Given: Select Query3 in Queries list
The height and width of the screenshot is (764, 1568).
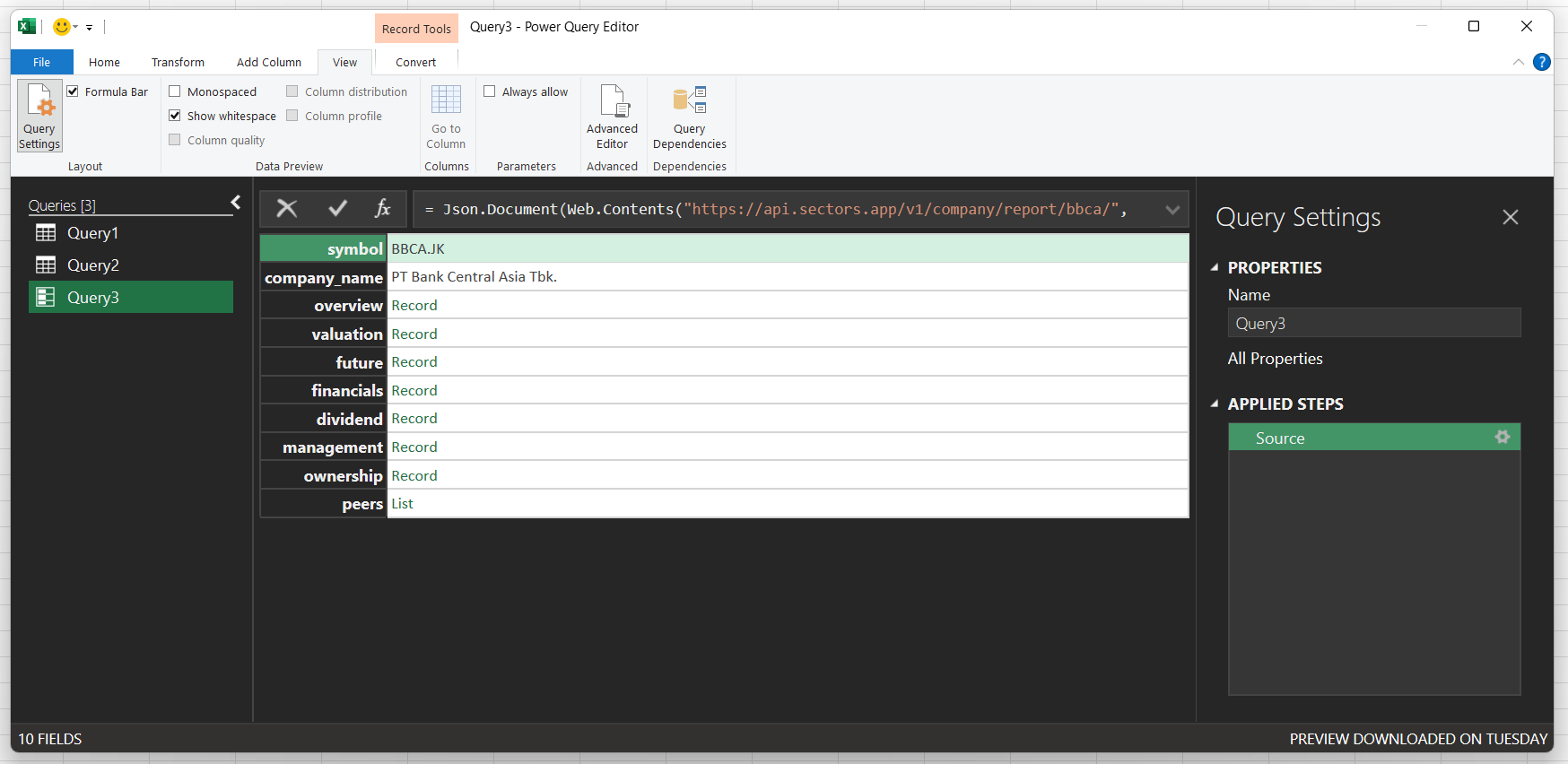Looking at the screenshot, I should (131, 297).
